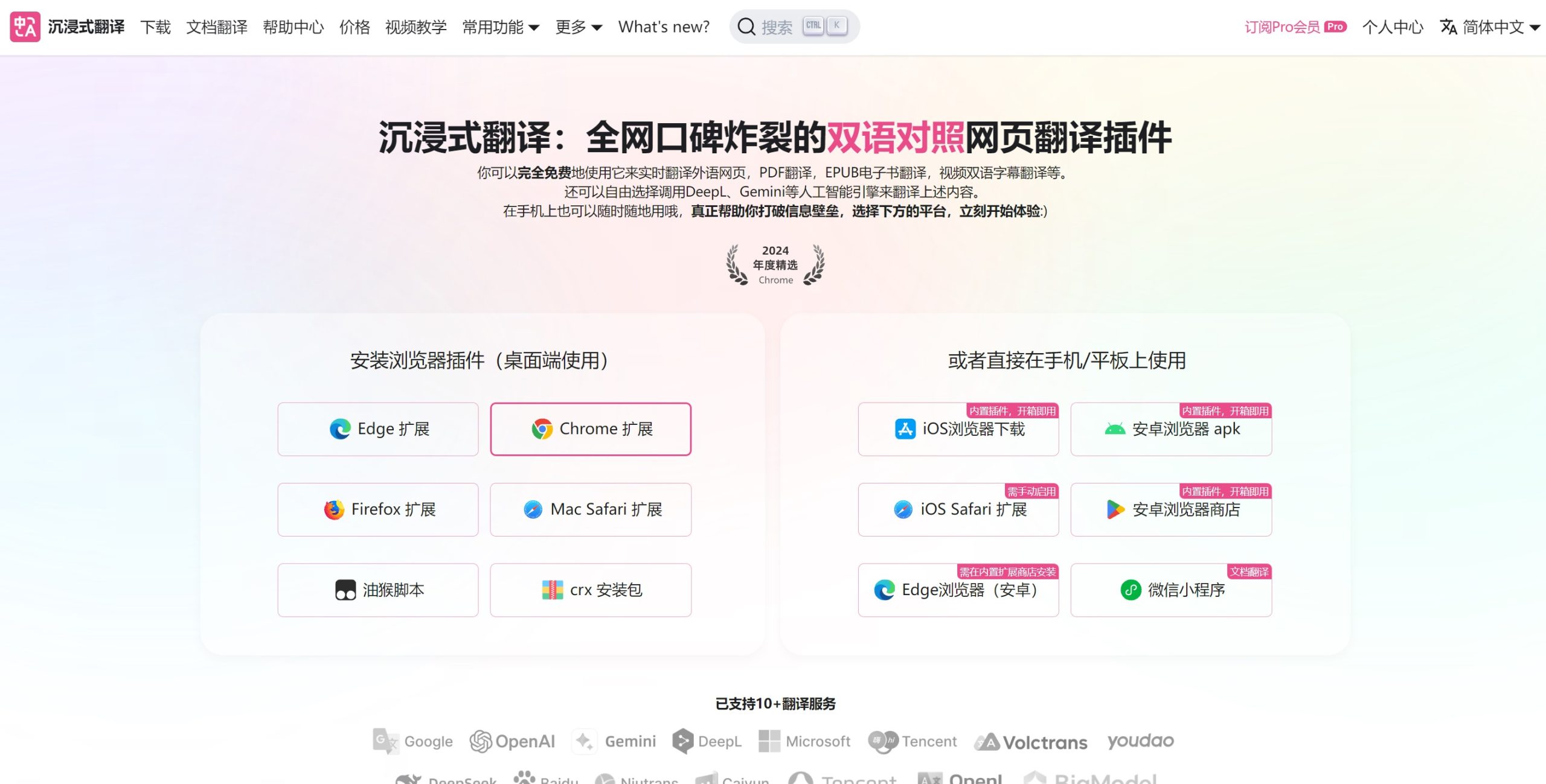Click the 沉浸式翻译 logo icon
1546x784 pixels.
24,26
